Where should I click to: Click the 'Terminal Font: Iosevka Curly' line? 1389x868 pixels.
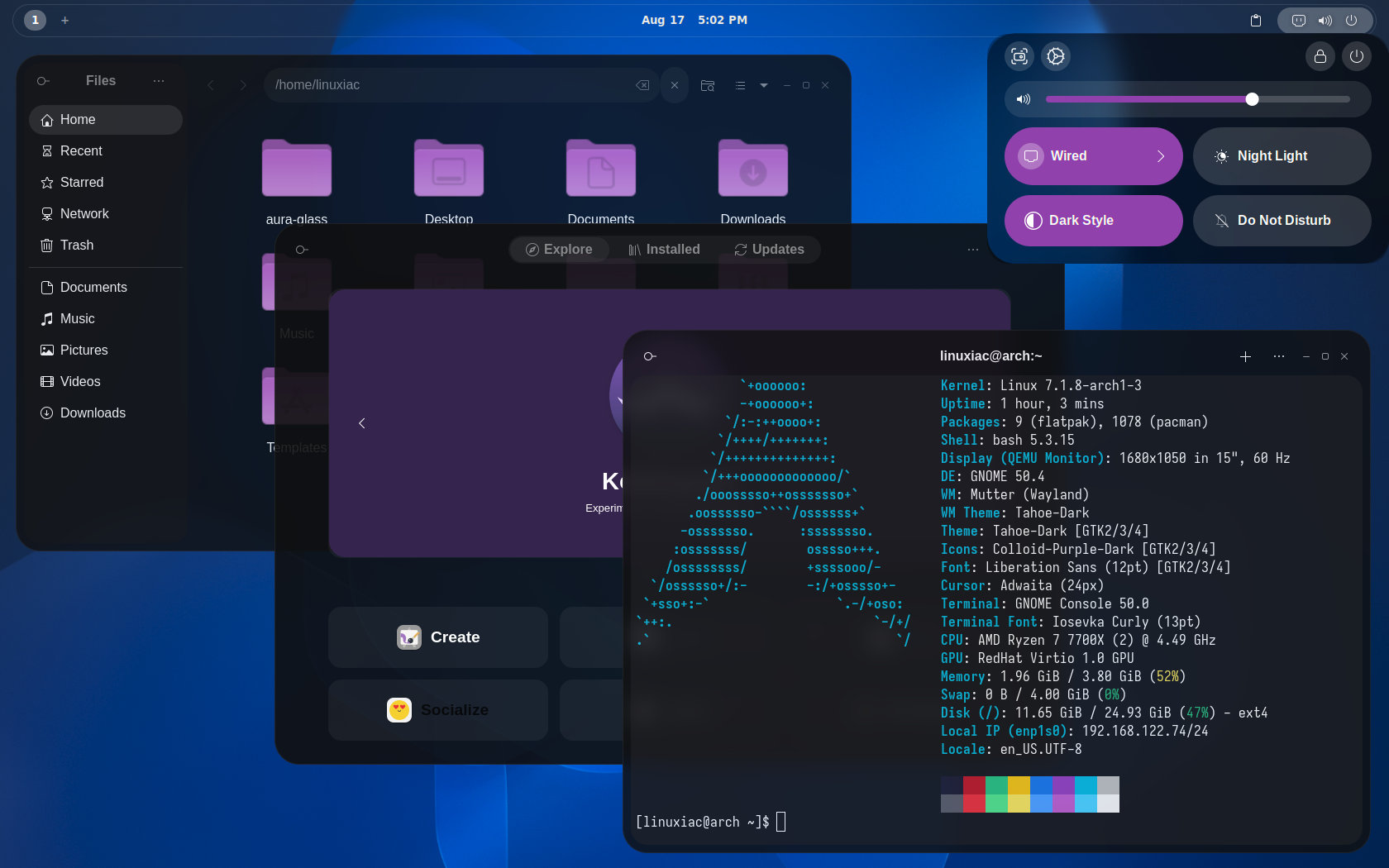[1071, 622]
